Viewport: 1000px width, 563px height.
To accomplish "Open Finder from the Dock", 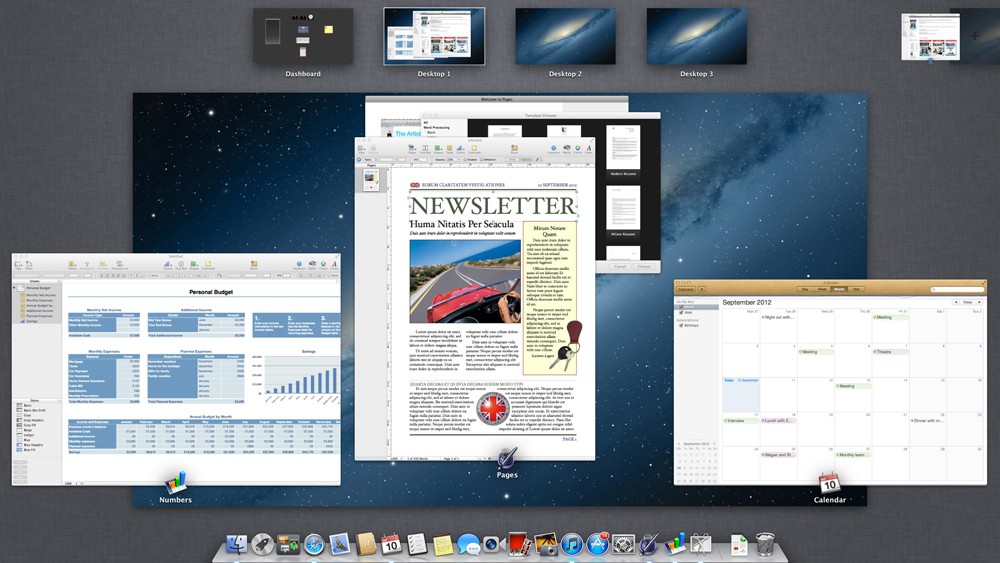I will (x=237, y=545).
